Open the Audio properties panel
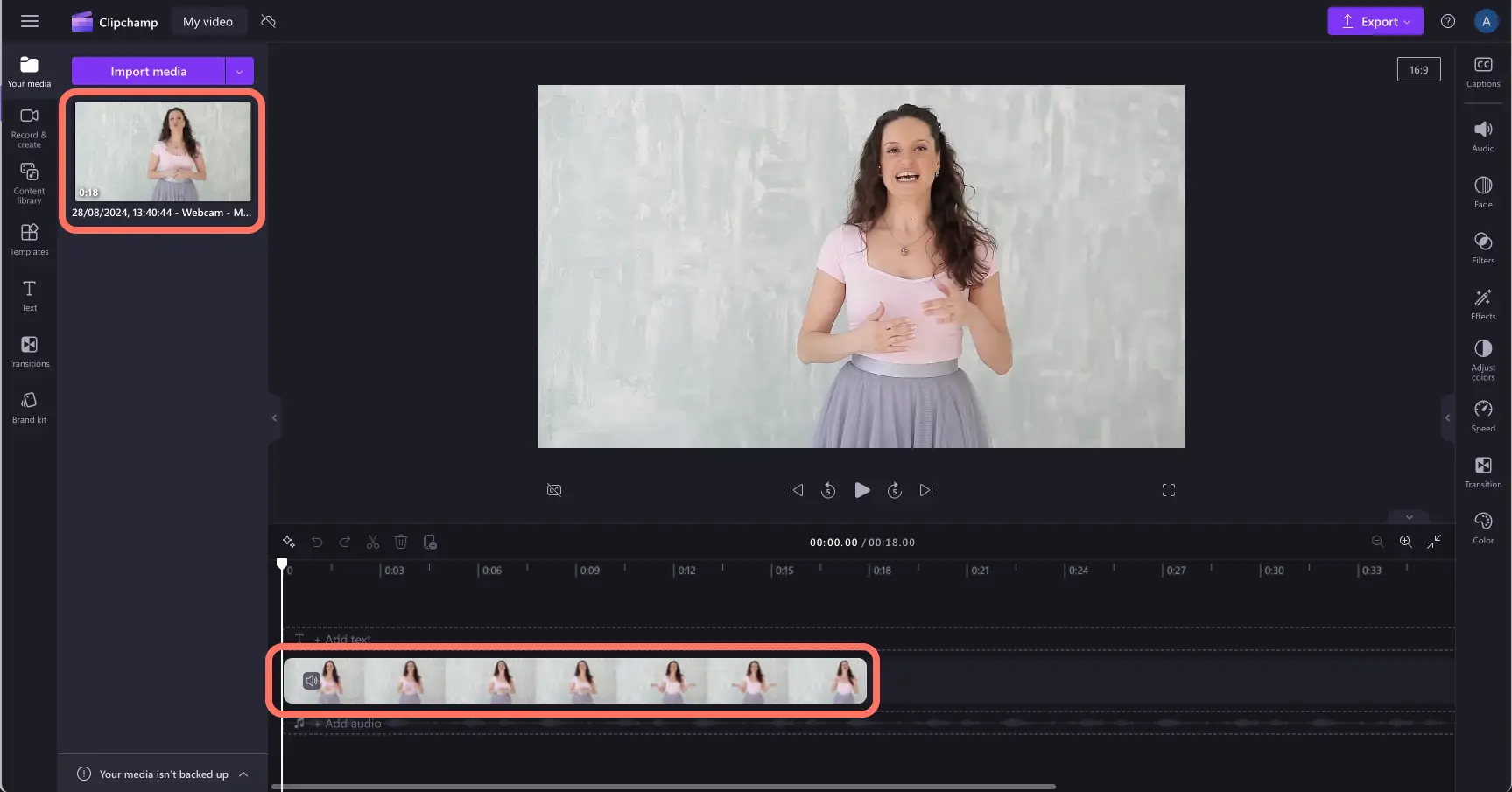This screenshot has width=1512, height=792. click(1483, 137)
